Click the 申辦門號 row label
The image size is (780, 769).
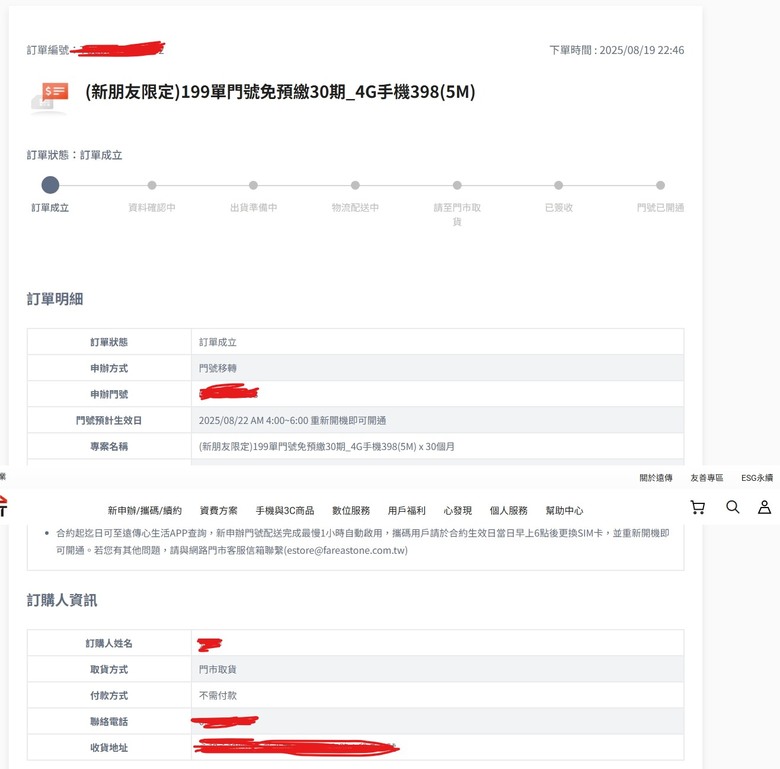click(x=109, y=394)
